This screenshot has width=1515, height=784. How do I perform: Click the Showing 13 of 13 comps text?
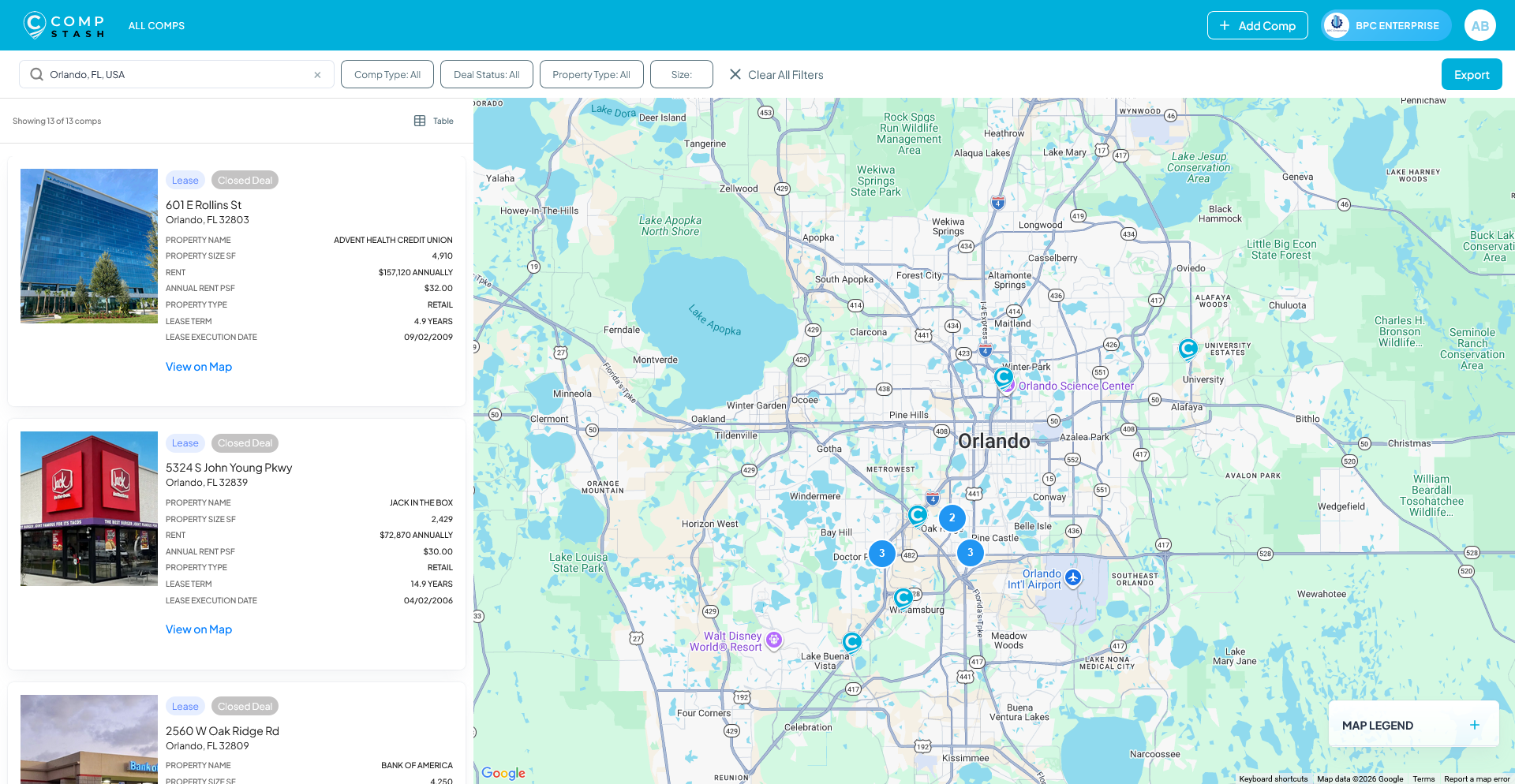point(57,121)
